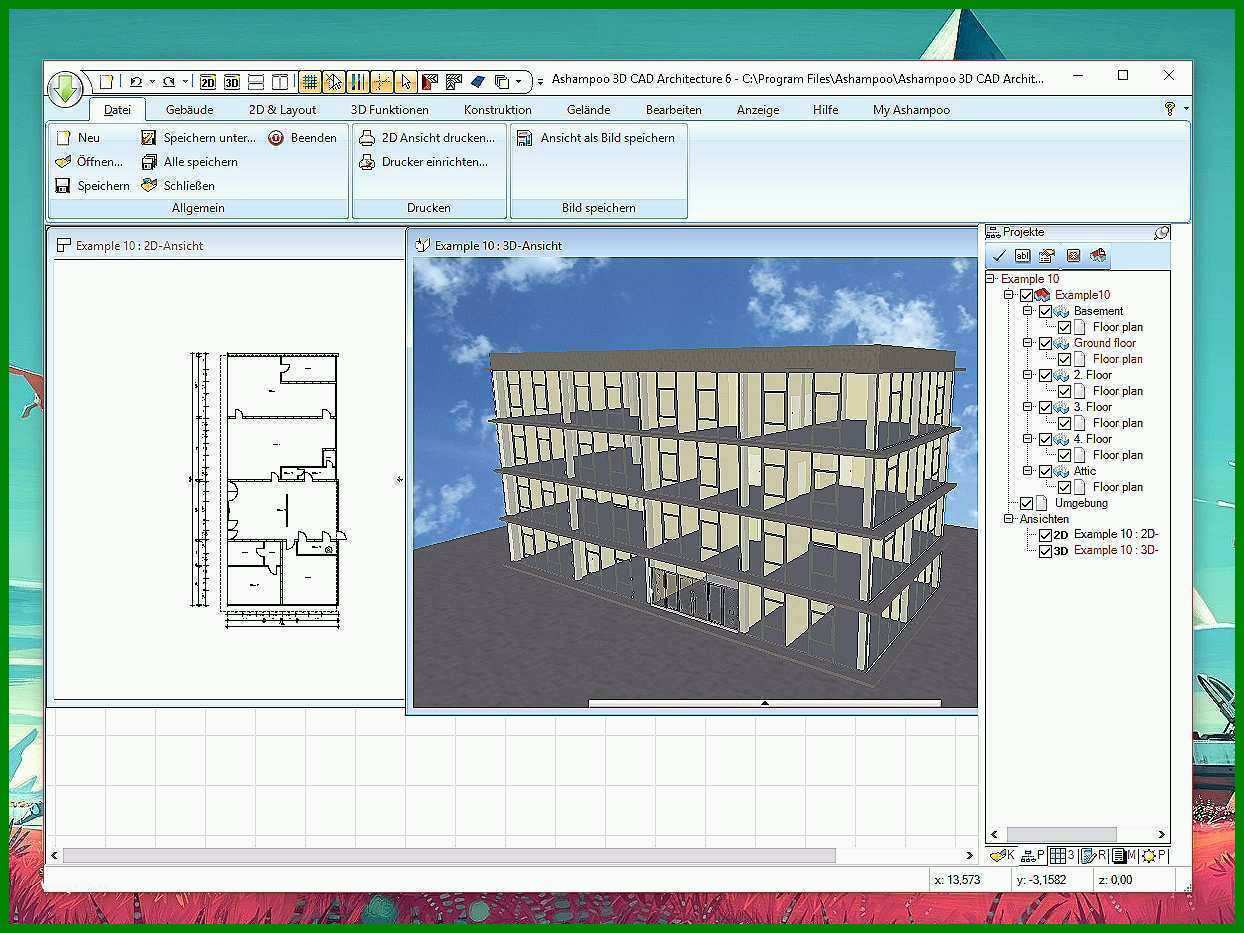Collapse the 2. Floor tree node
Screen dimensions: 1244x933
tap(1027, 375)
